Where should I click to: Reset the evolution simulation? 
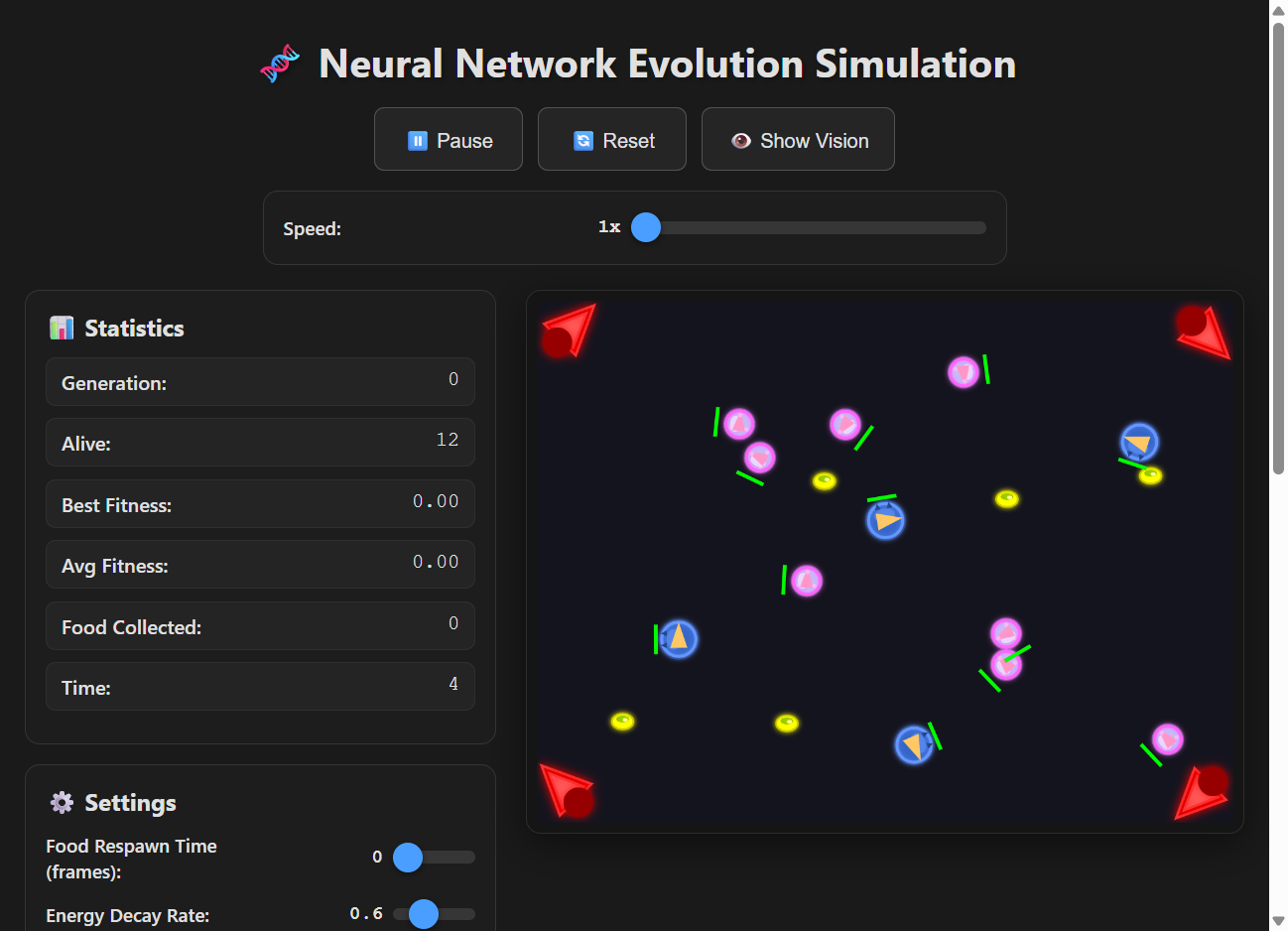tap(611, 139)
